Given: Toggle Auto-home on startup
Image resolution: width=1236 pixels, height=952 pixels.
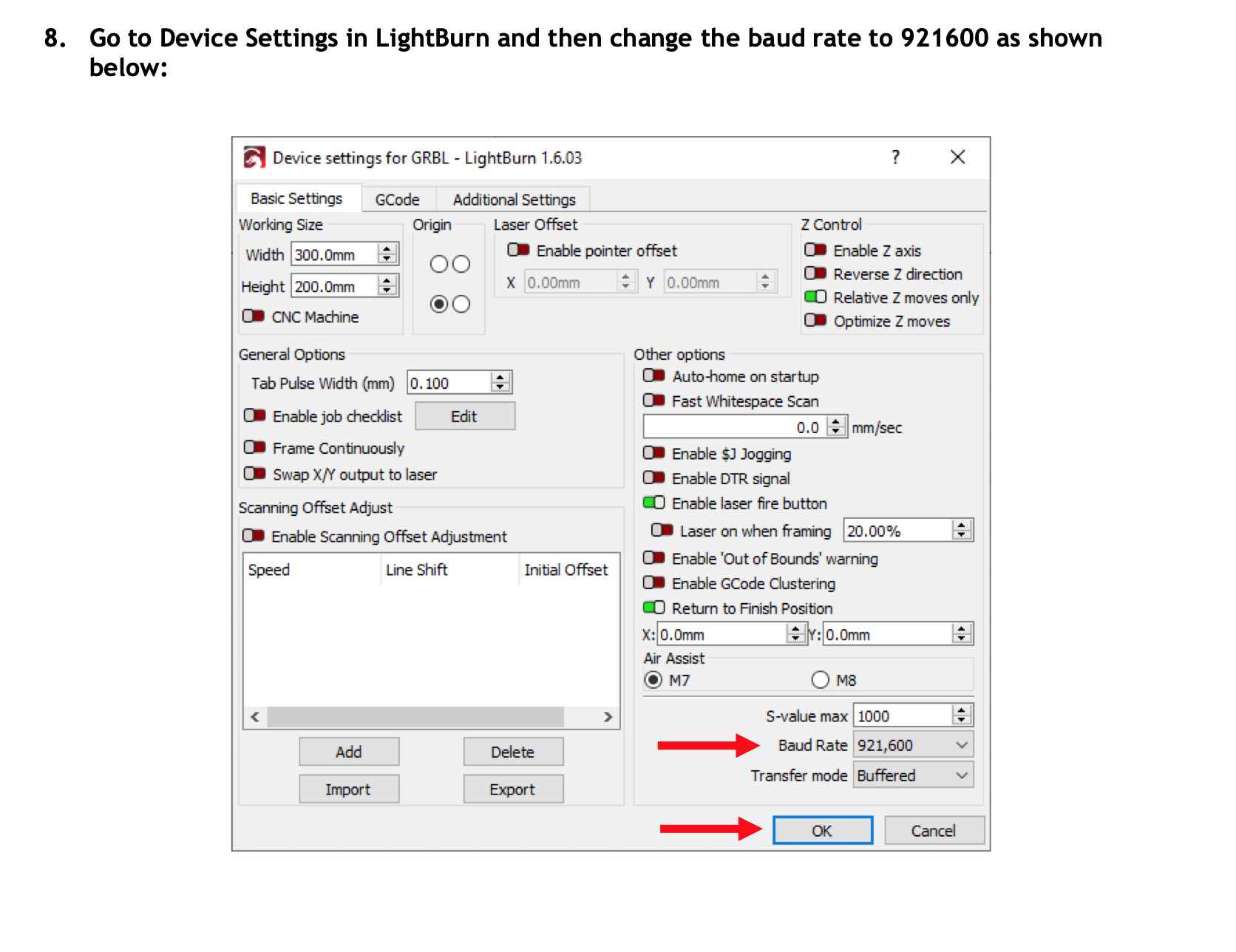Looking at the screenshot, I should coord(654,375).
